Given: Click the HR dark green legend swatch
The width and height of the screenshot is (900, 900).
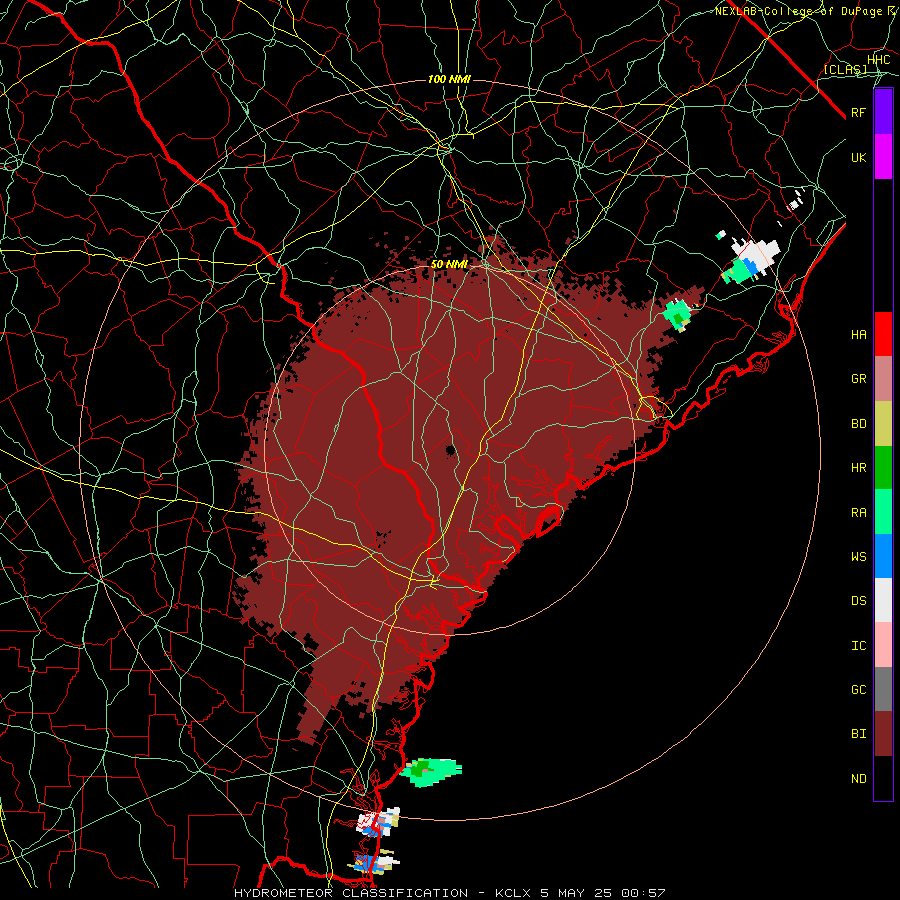Looking at the screenshot, I should tap(883, 468).
